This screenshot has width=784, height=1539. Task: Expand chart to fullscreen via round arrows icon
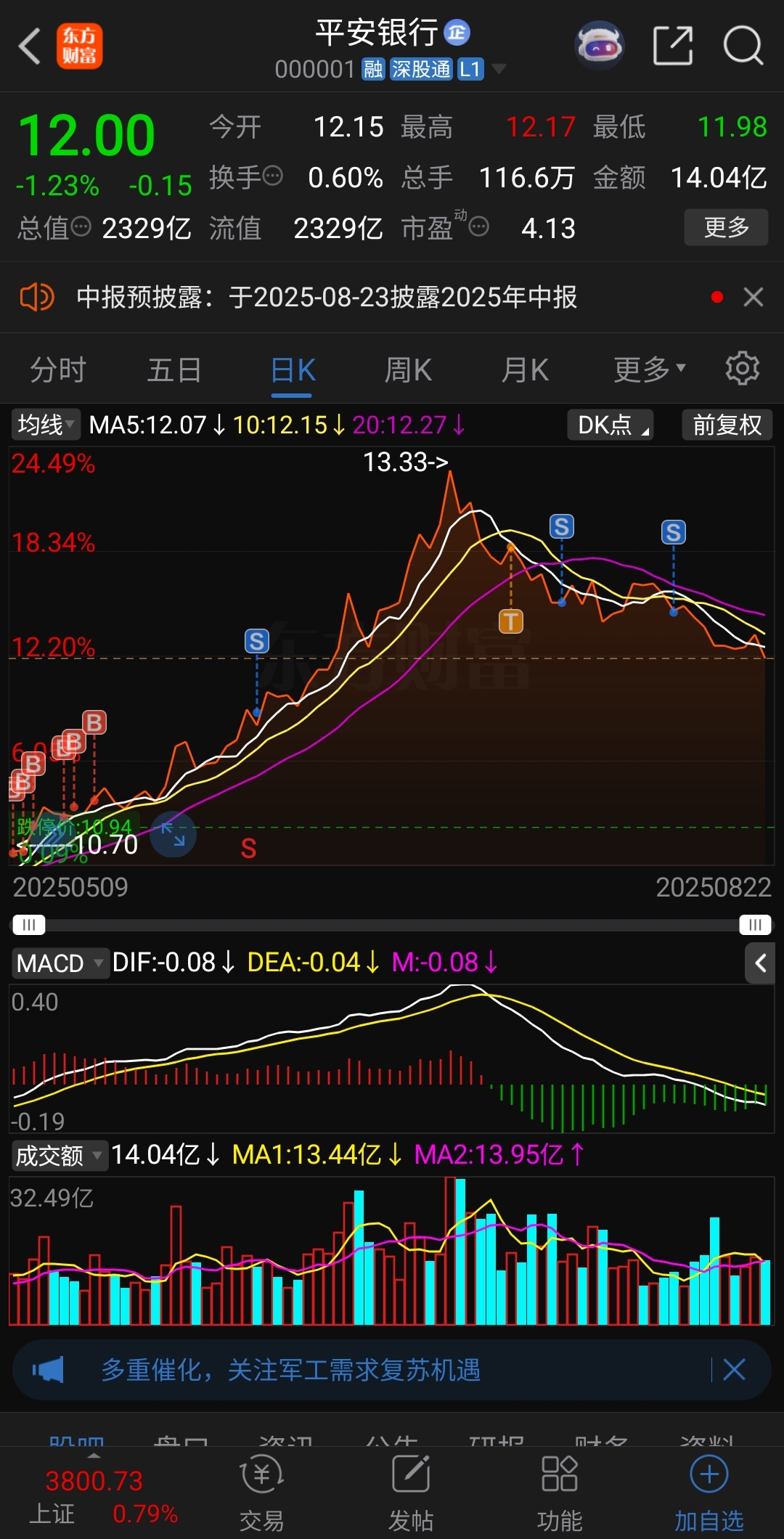pyautogui.click(x=173, y=834)
